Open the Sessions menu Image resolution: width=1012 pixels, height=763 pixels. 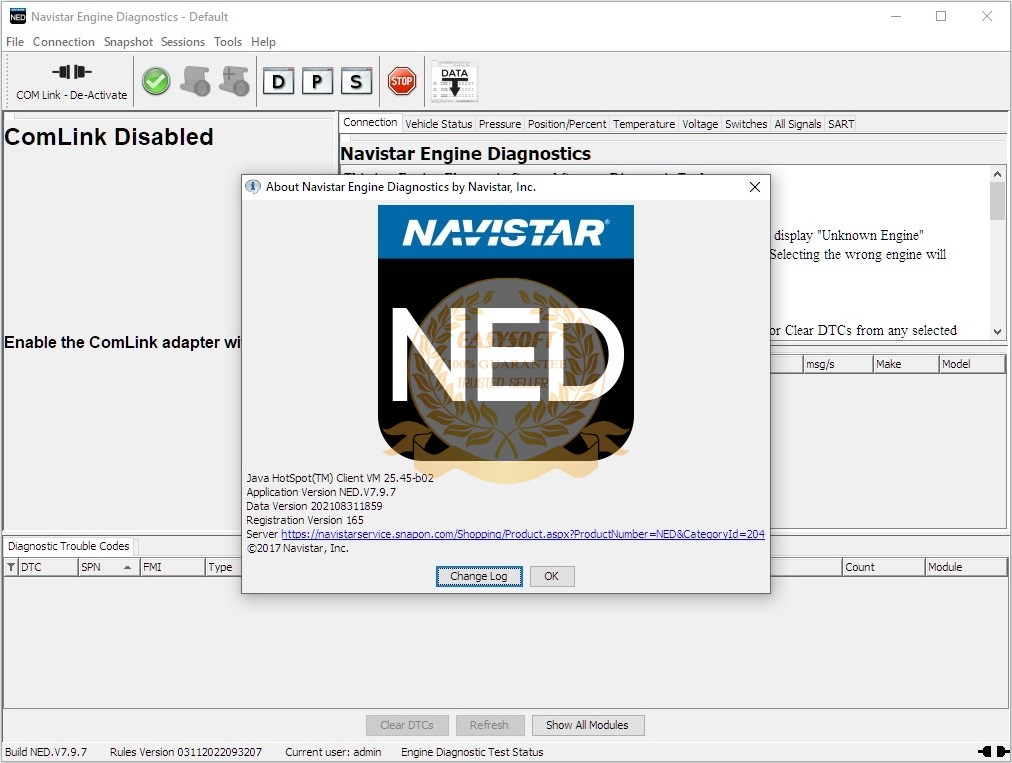(183, 42)
